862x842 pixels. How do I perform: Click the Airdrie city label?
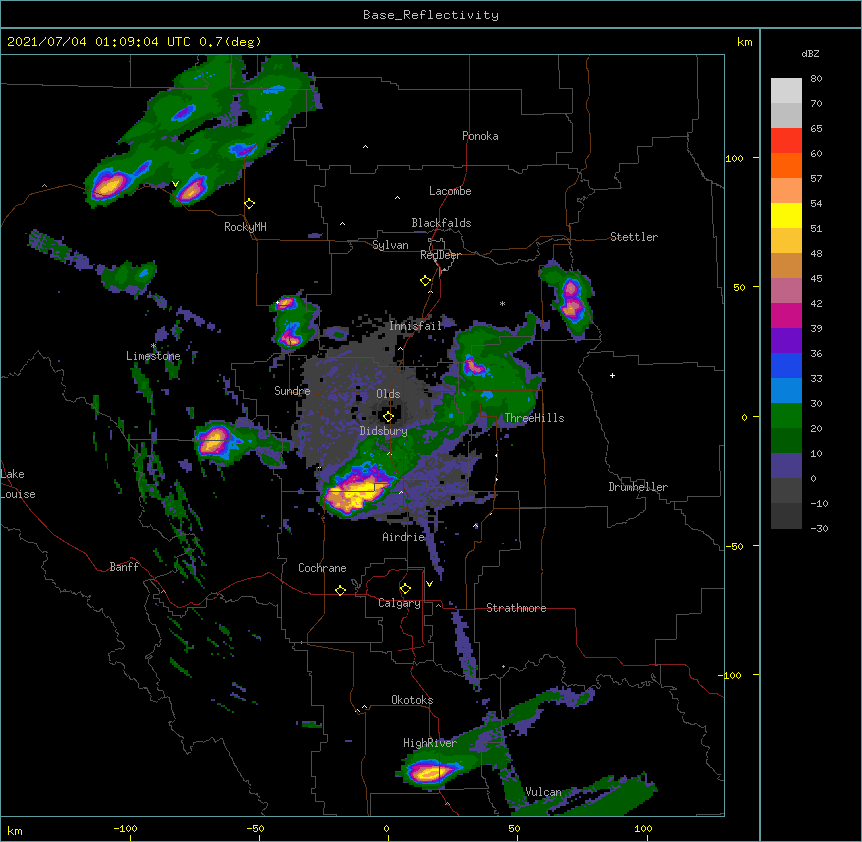point(404,537)
